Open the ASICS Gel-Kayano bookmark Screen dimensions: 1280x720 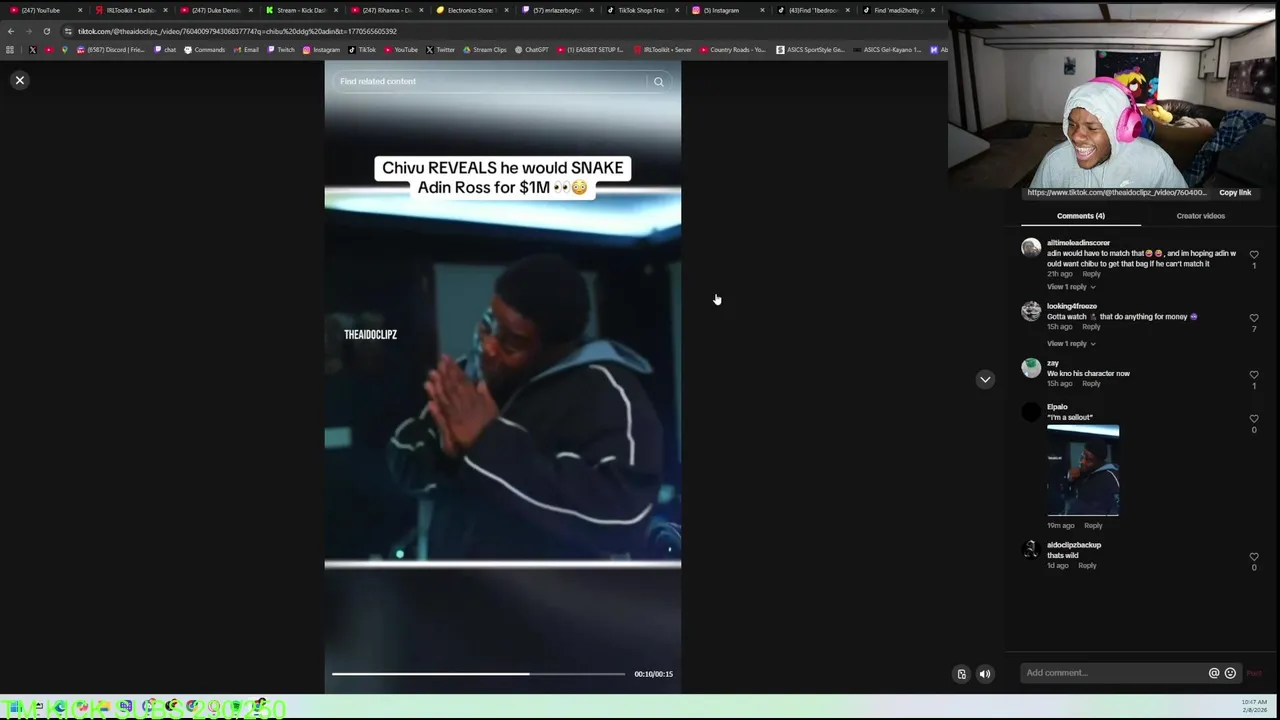[888, 50]
